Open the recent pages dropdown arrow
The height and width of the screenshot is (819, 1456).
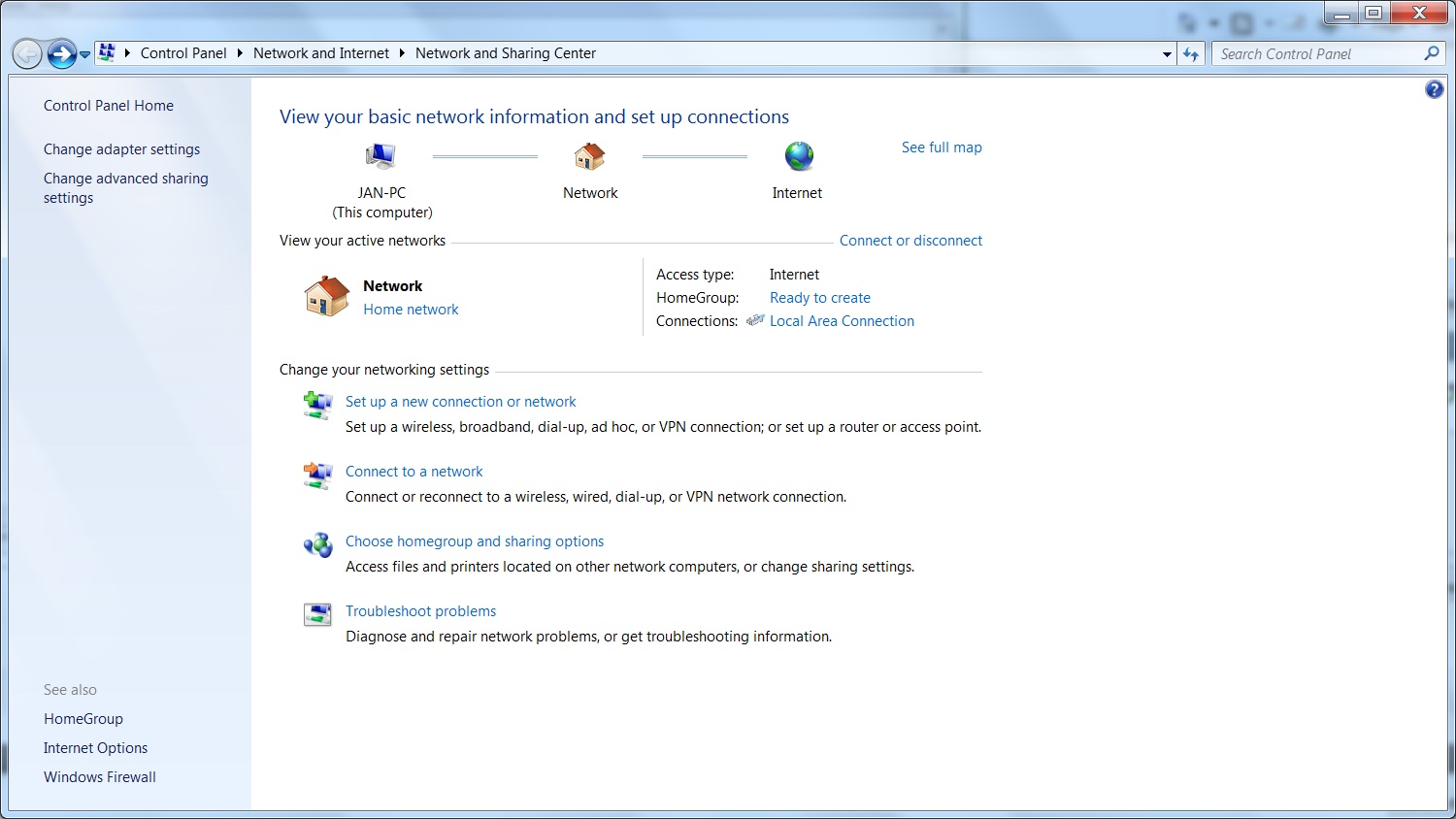click(85, 54)
